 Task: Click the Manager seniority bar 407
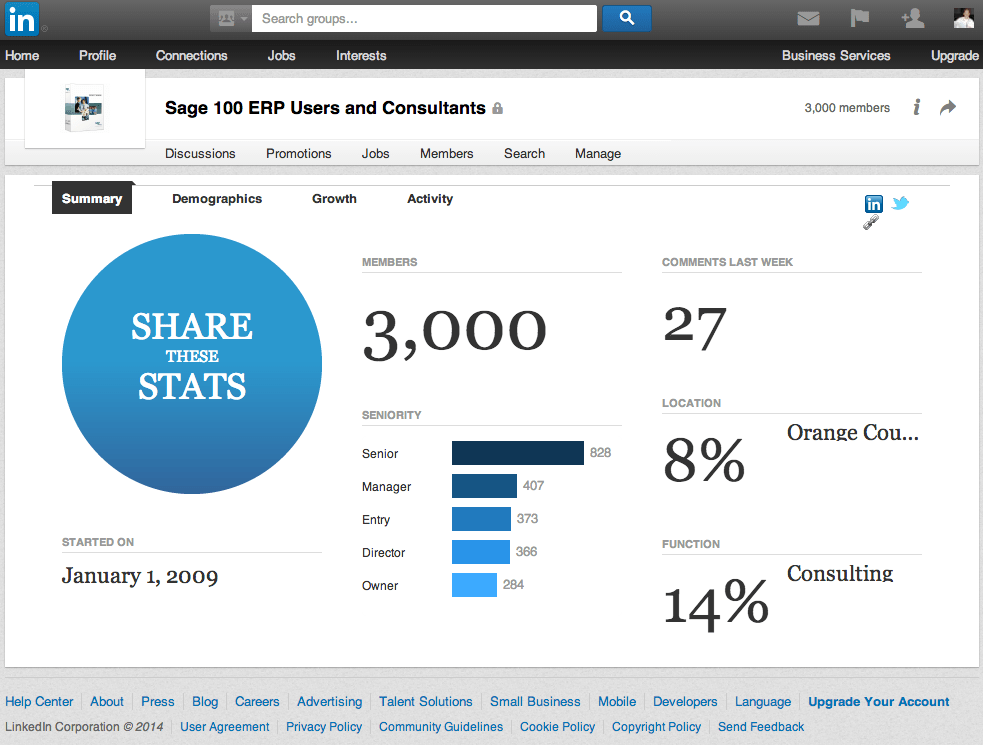click(484, 486)
